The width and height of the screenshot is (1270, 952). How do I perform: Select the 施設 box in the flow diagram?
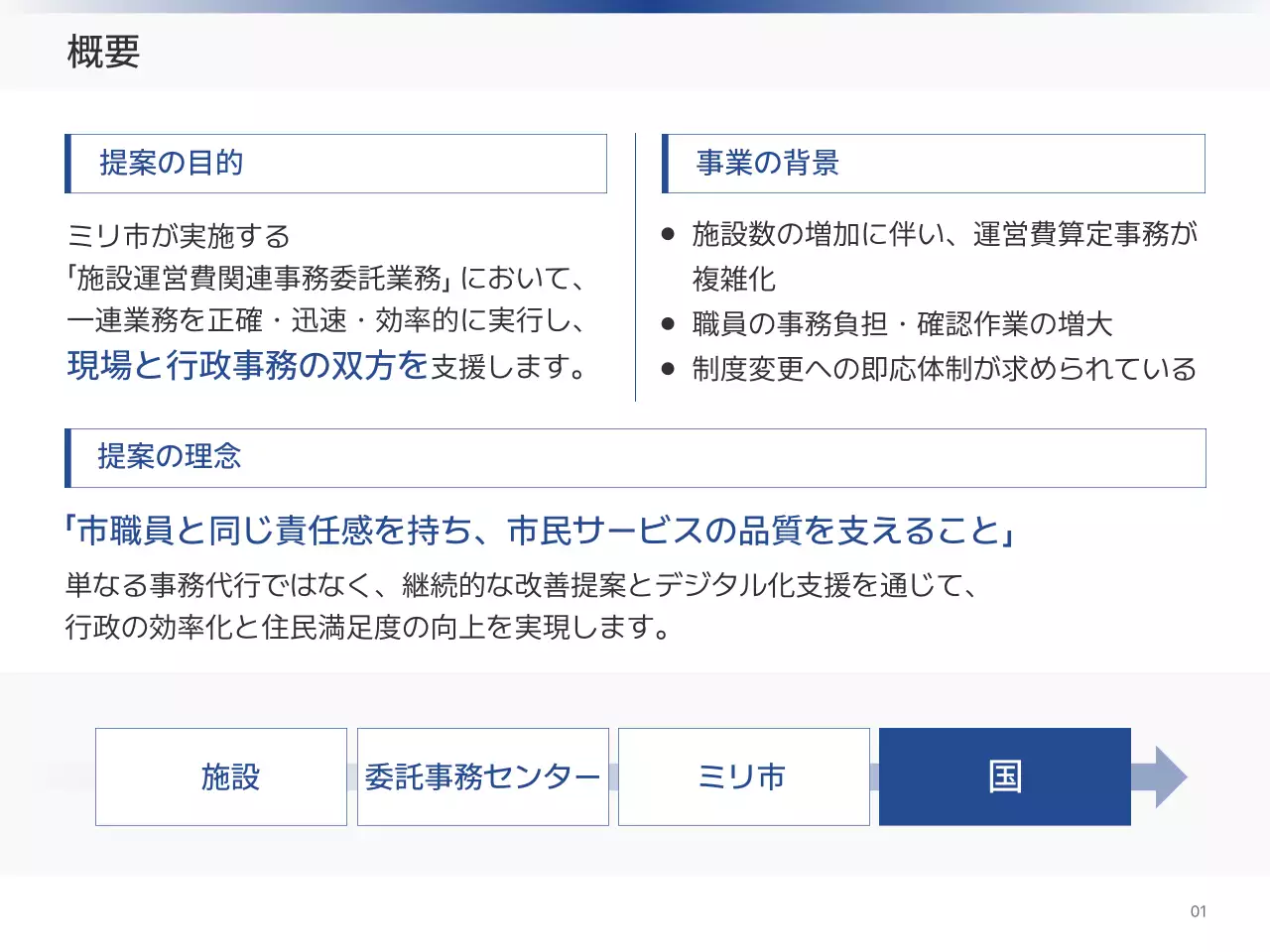(x=220, y=776)
